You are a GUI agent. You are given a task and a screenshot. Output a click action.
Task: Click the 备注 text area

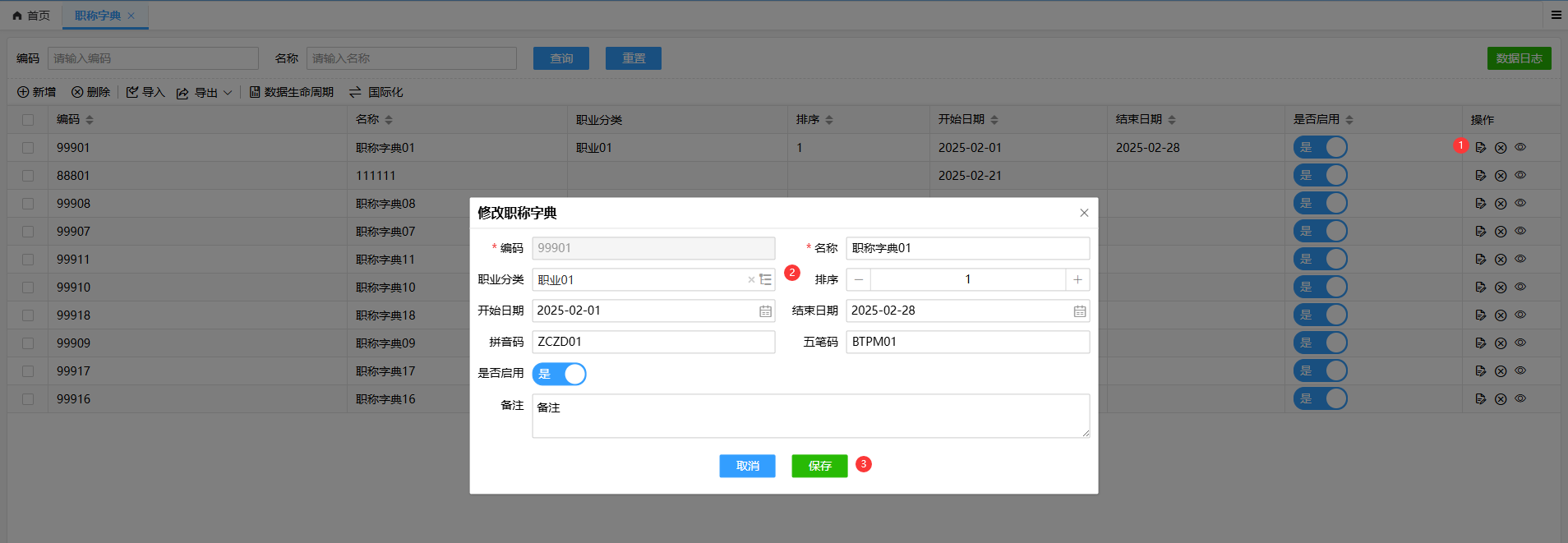810,416
